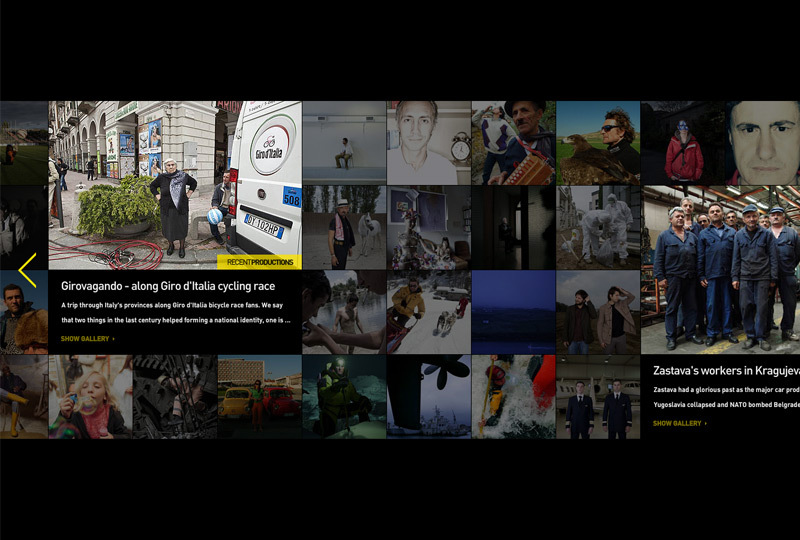Click the text 'Yugoslavia collapsed and NATO bombed Belgrade'
Viewport: 800px width, 540px height.
(727, 405)
